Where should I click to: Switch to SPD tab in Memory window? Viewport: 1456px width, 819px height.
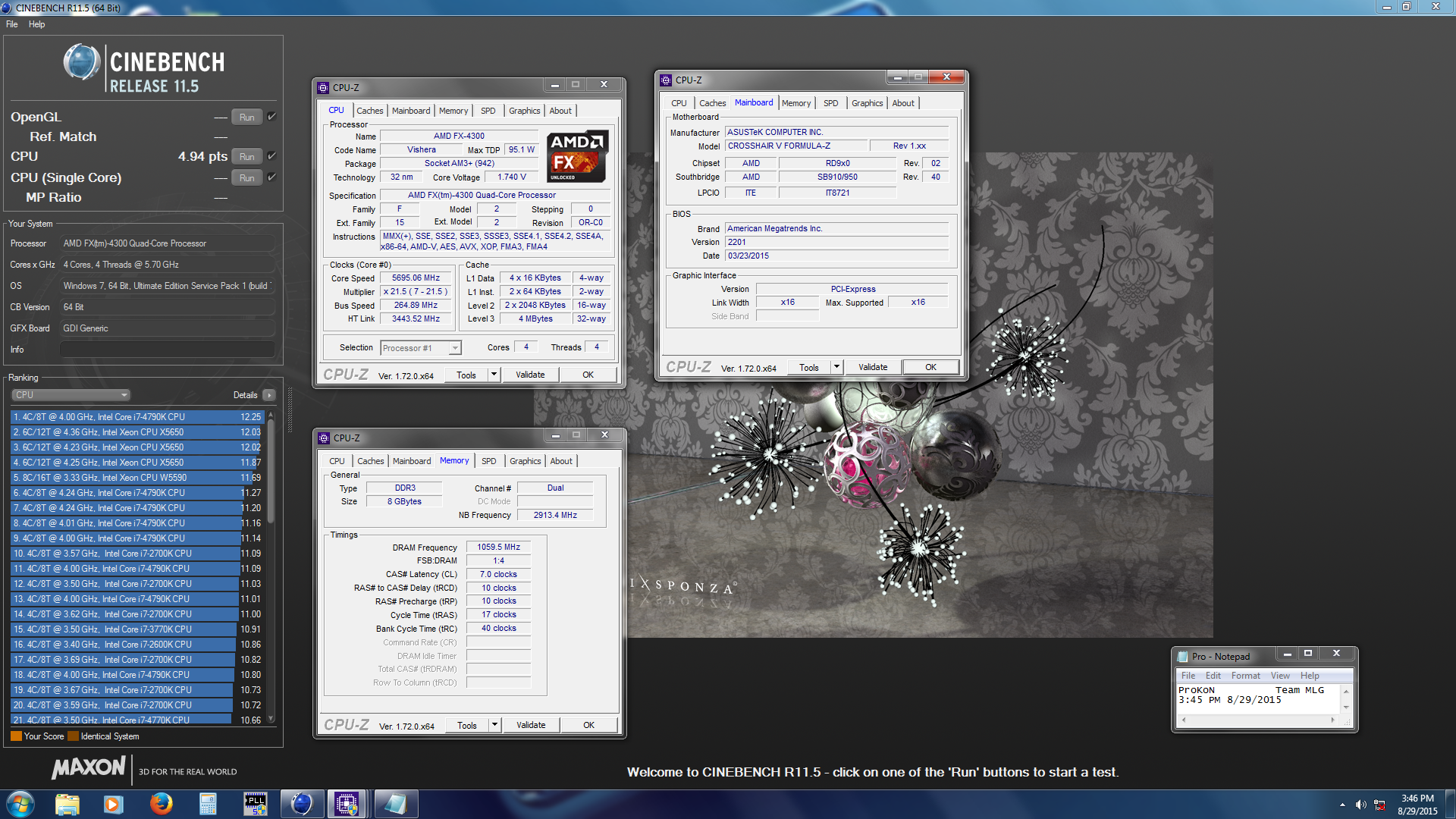(489, 461)
